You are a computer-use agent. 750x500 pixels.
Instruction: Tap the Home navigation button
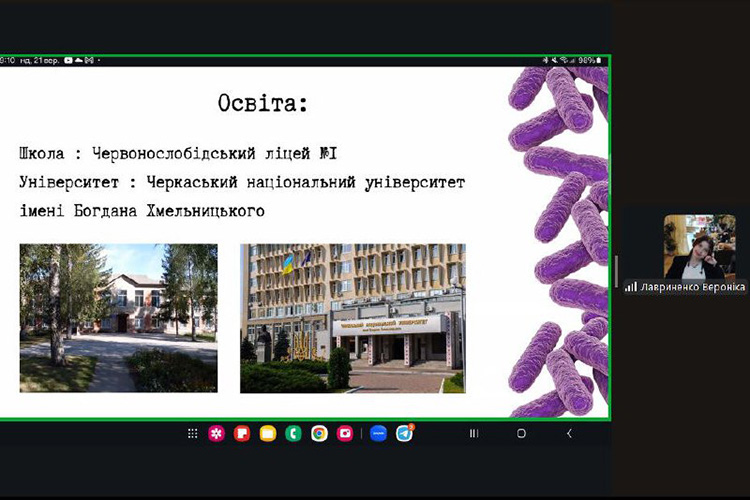[x=521, y=433]
